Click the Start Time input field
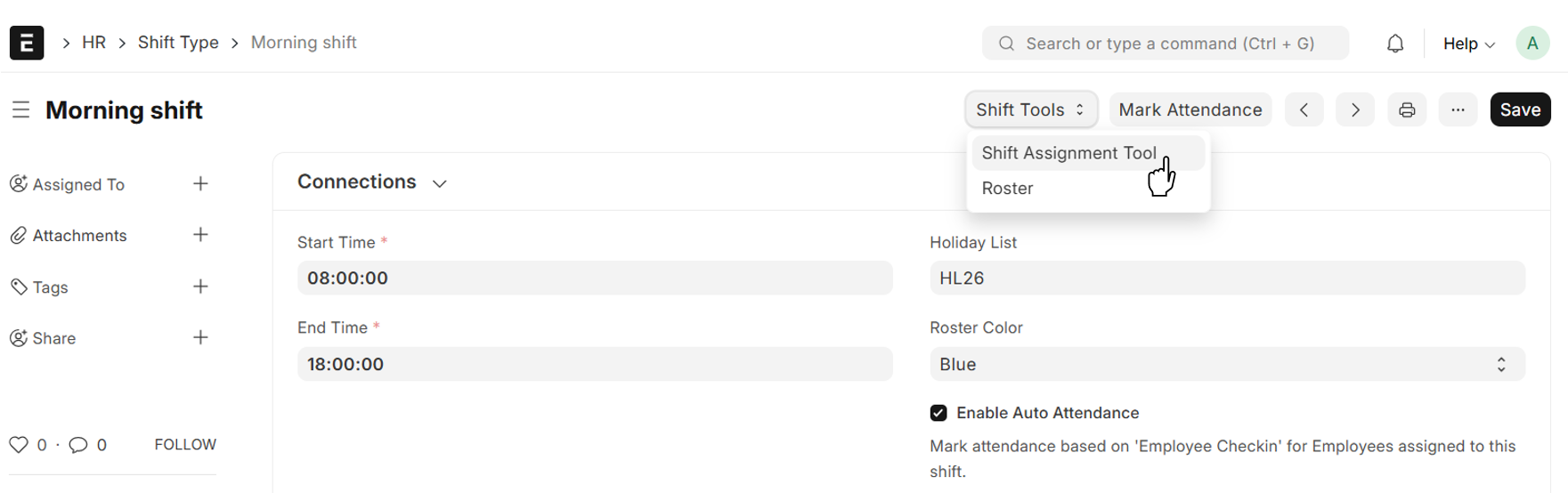The image size is (1568, 493). click(x=594, y=279)
